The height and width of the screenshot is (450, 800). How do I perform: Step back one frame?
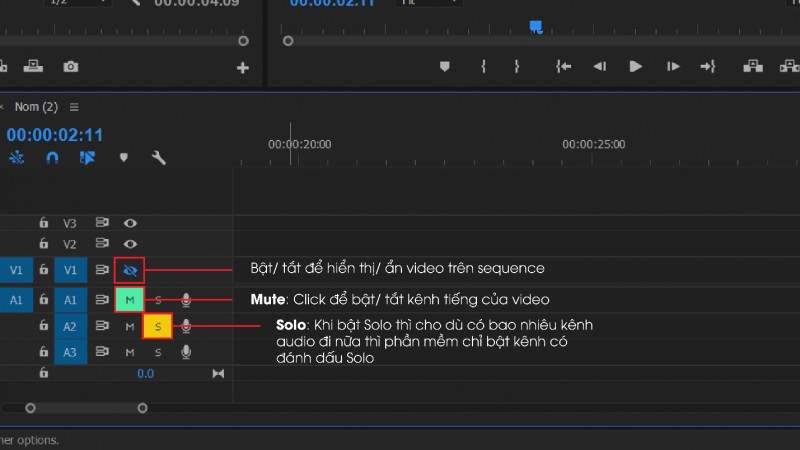[599, 66]
